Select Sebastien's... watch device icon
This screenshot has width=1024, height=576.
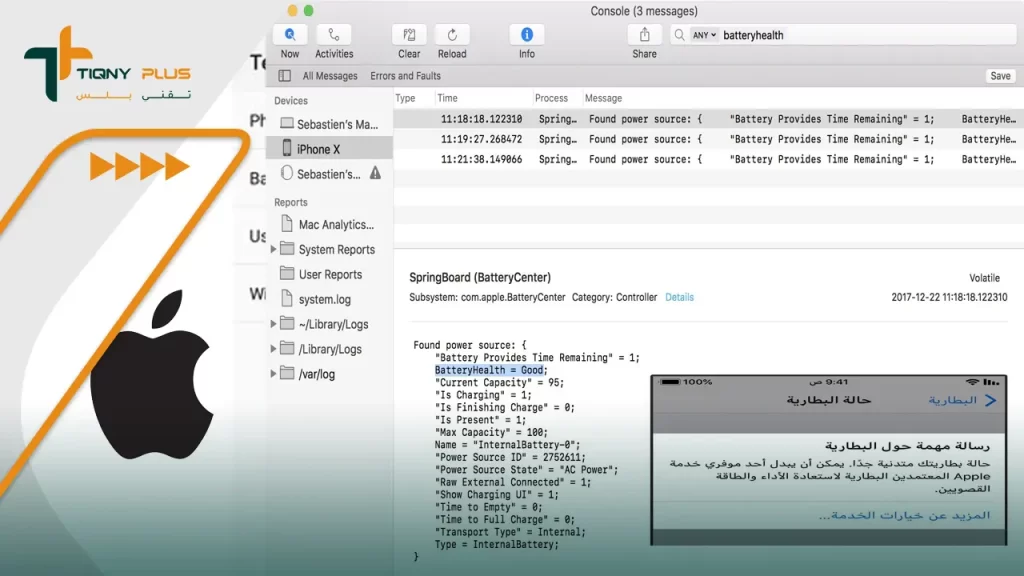click(287, 173)
